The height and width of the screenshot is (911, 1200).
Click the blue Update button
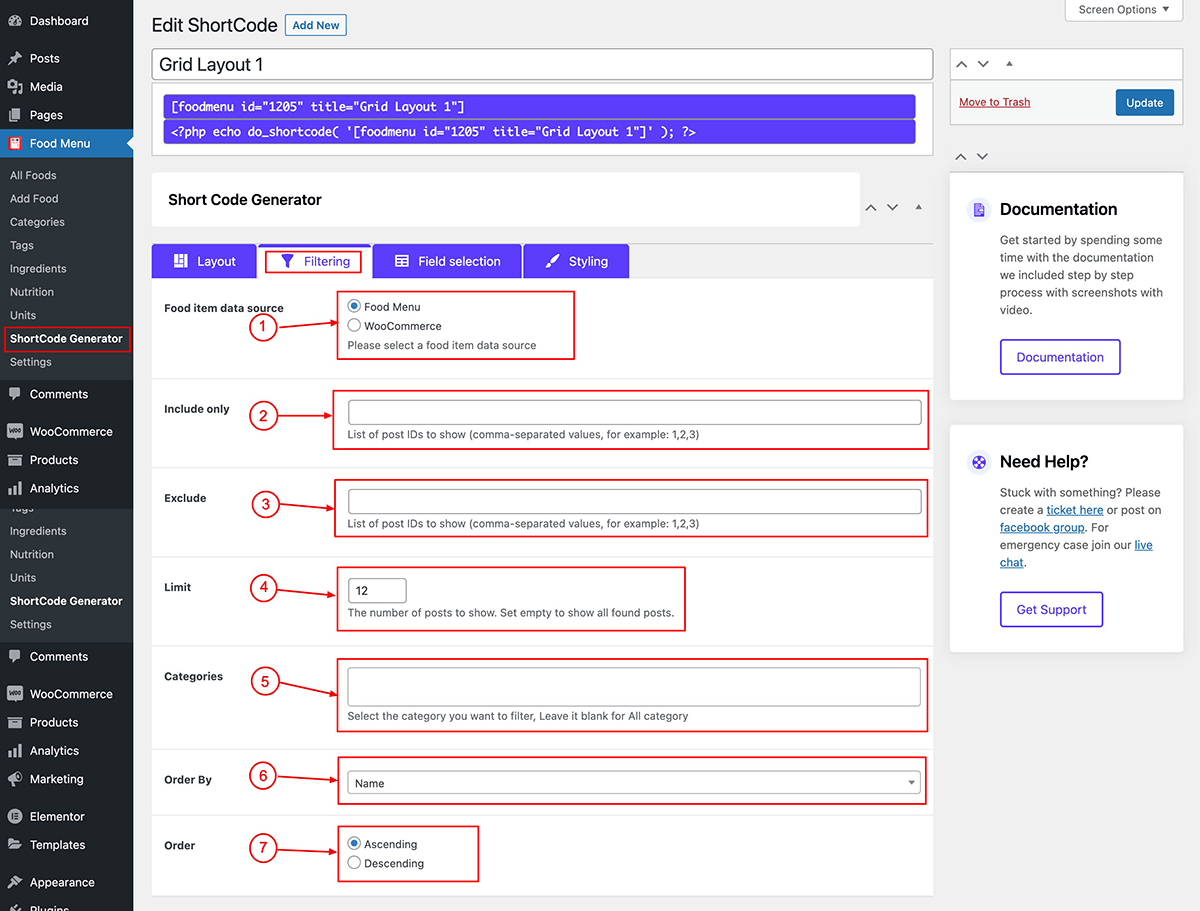tap(1144, 102)
